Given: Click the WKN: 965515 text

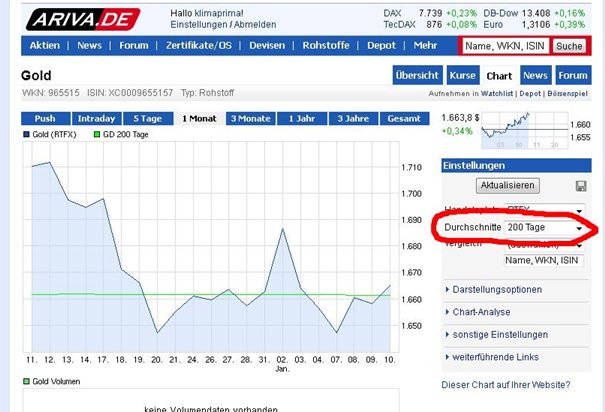Looking at the screenshot, I should pos(51,93).
